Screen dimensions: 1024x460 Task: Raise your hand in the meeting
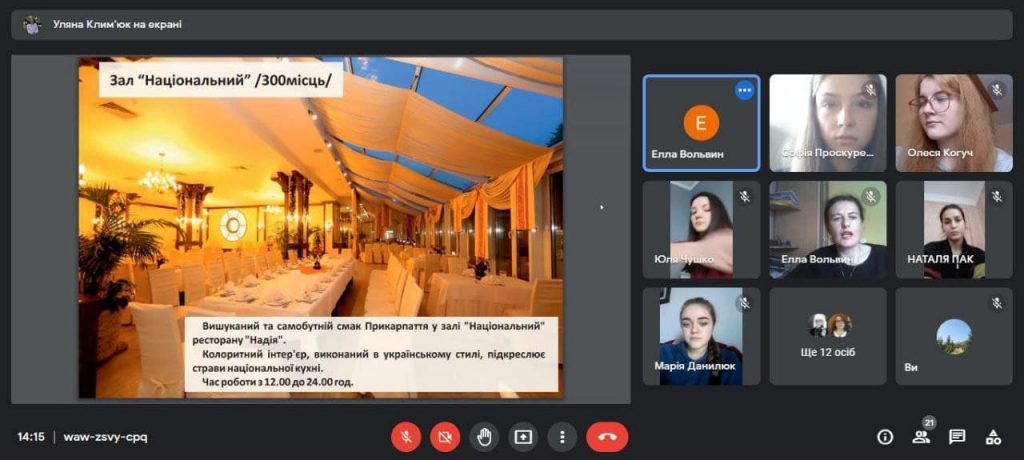[484, 437]
